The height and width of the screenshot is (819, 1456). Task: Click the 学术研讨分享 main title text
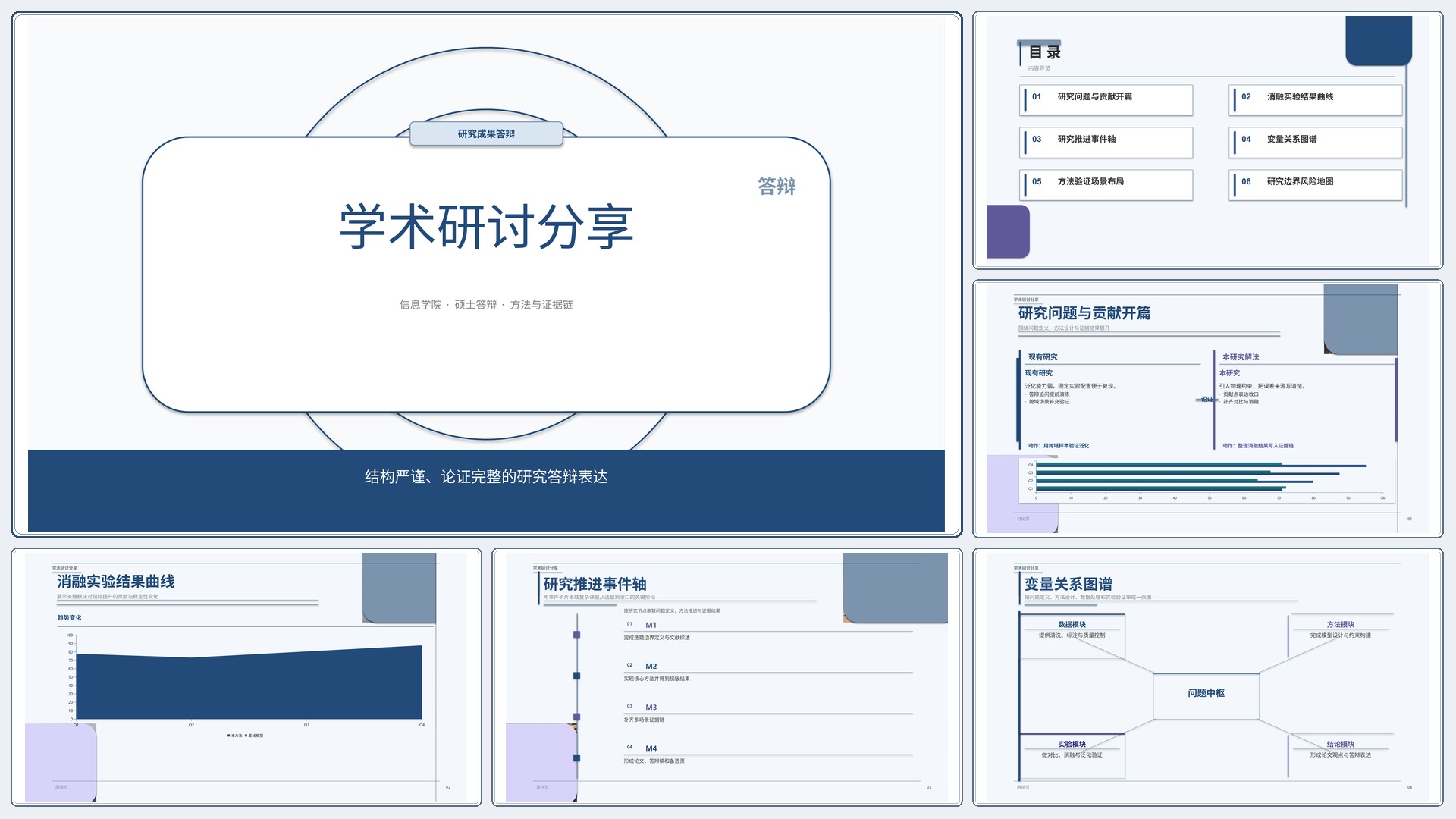[x=486, y=226]
